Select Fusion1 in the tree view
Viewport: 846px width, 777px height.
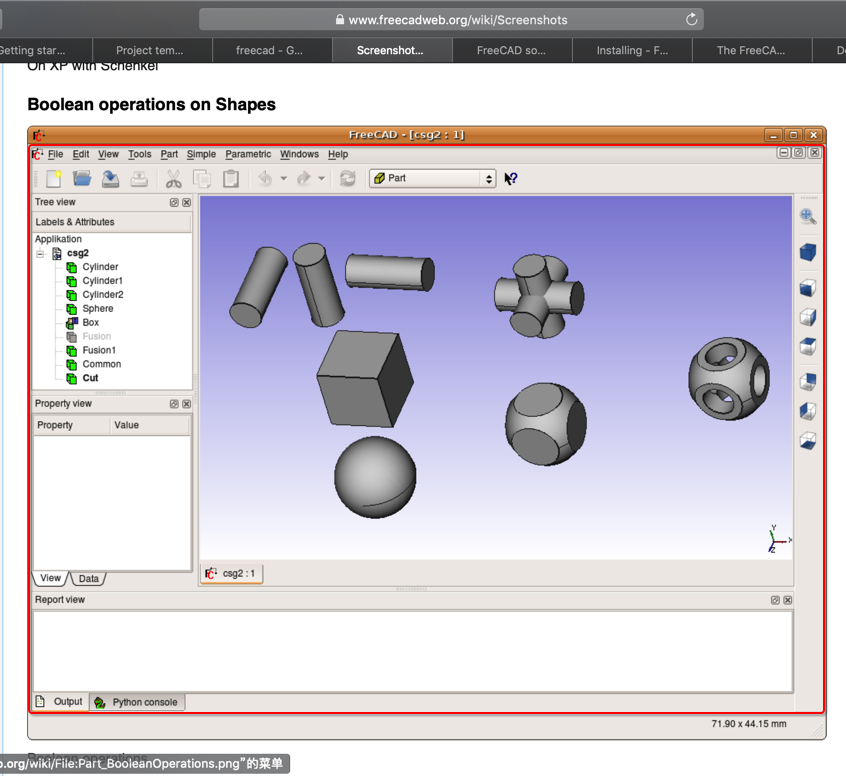point(99,350)
